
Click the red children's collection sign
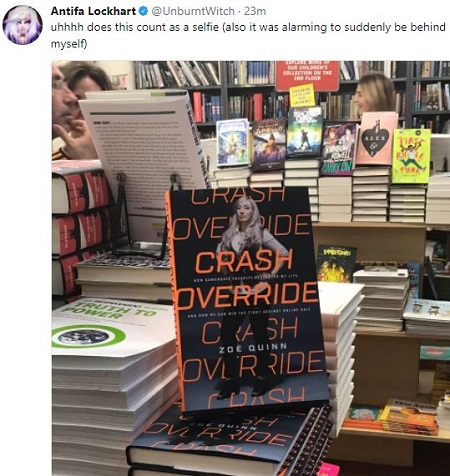click(307, 75)
